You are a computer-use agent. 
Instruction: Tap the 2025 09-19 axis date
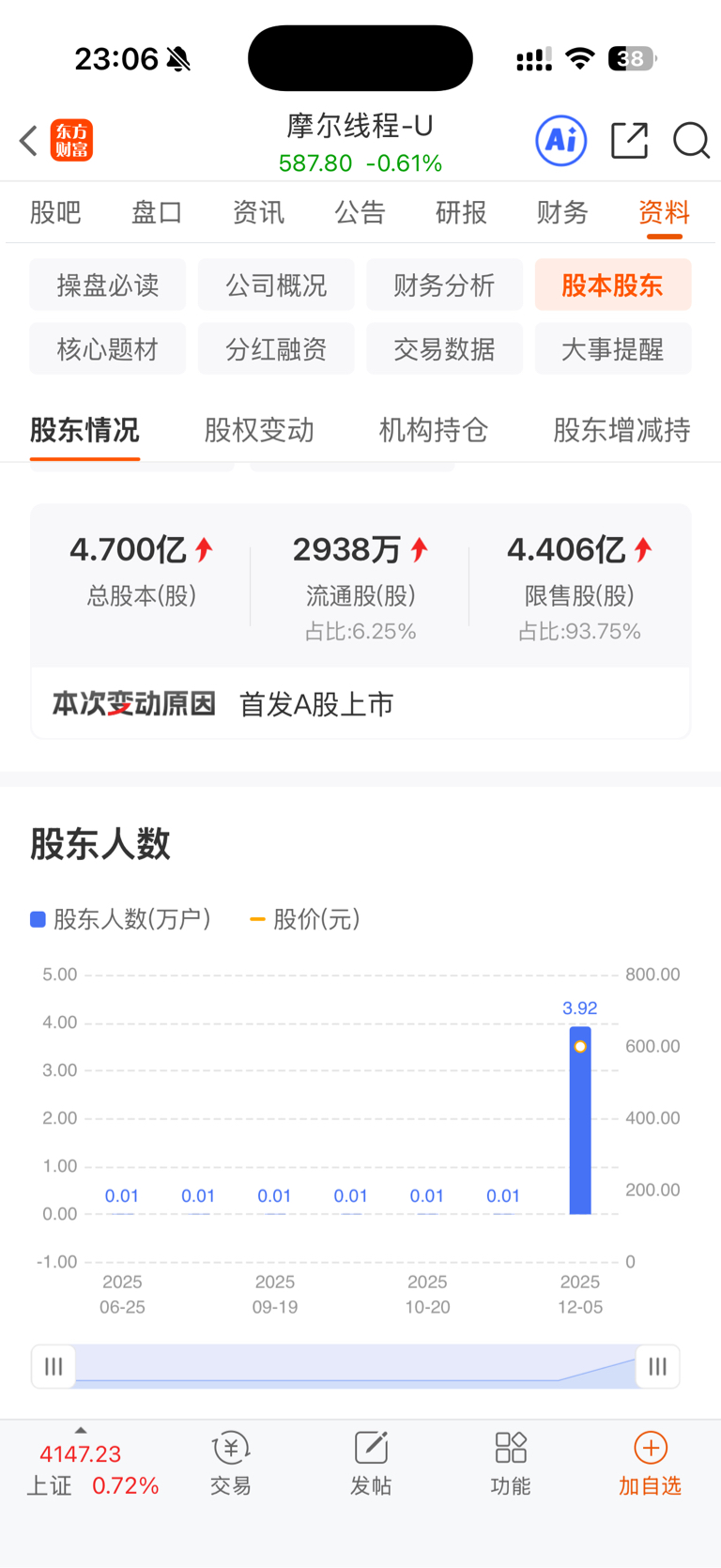click(275, 1295)
